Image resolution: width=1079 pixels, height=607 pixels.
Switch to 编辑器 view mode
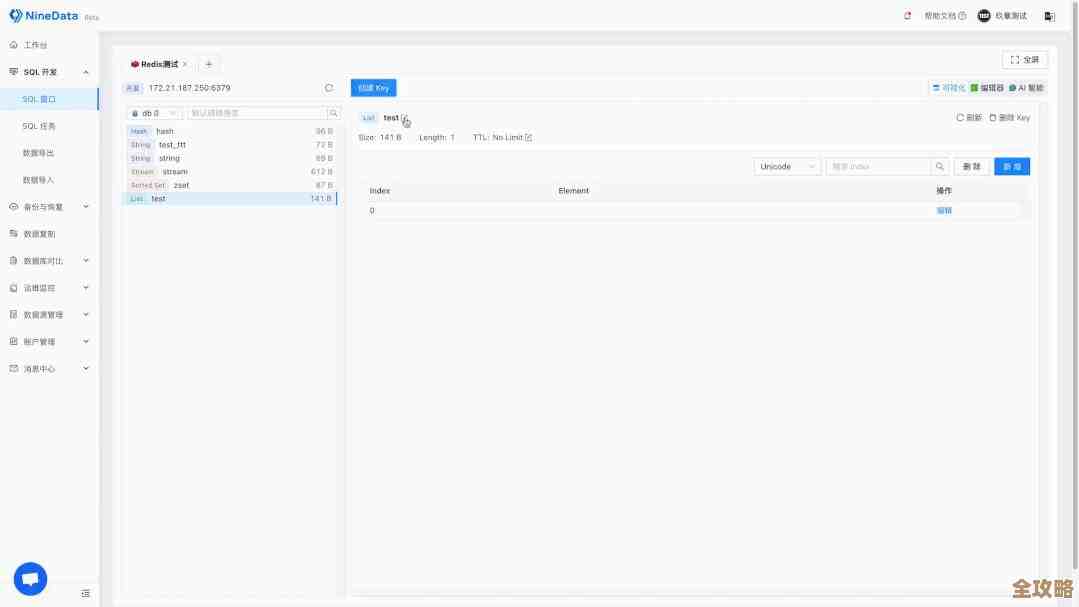tap(987, 88)
